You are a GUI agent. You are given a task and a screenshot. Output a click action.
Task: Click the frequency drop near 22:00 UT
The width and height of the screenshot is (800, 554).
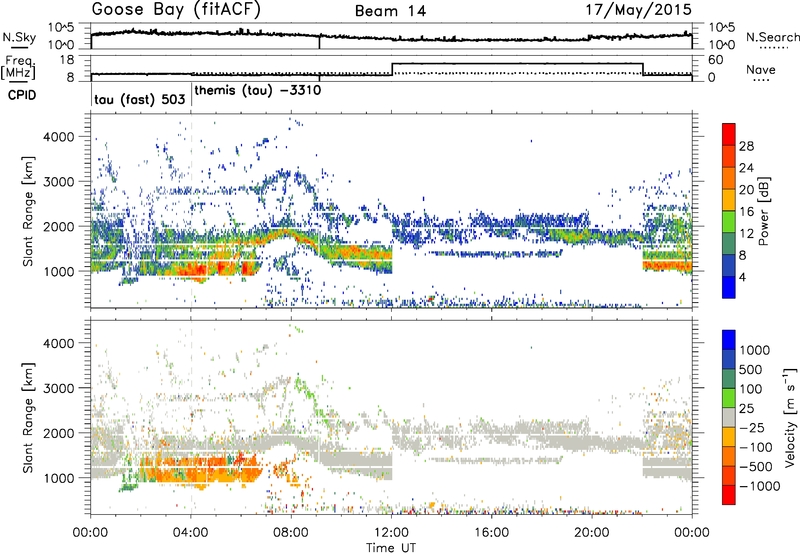[643, 69]
